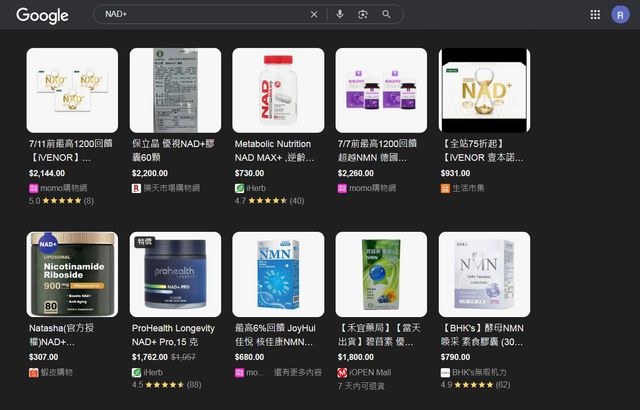Viewport: 640px width, 410px height.
Task: Click 還有更多內容 next to momo
Action: pos(298,372)
